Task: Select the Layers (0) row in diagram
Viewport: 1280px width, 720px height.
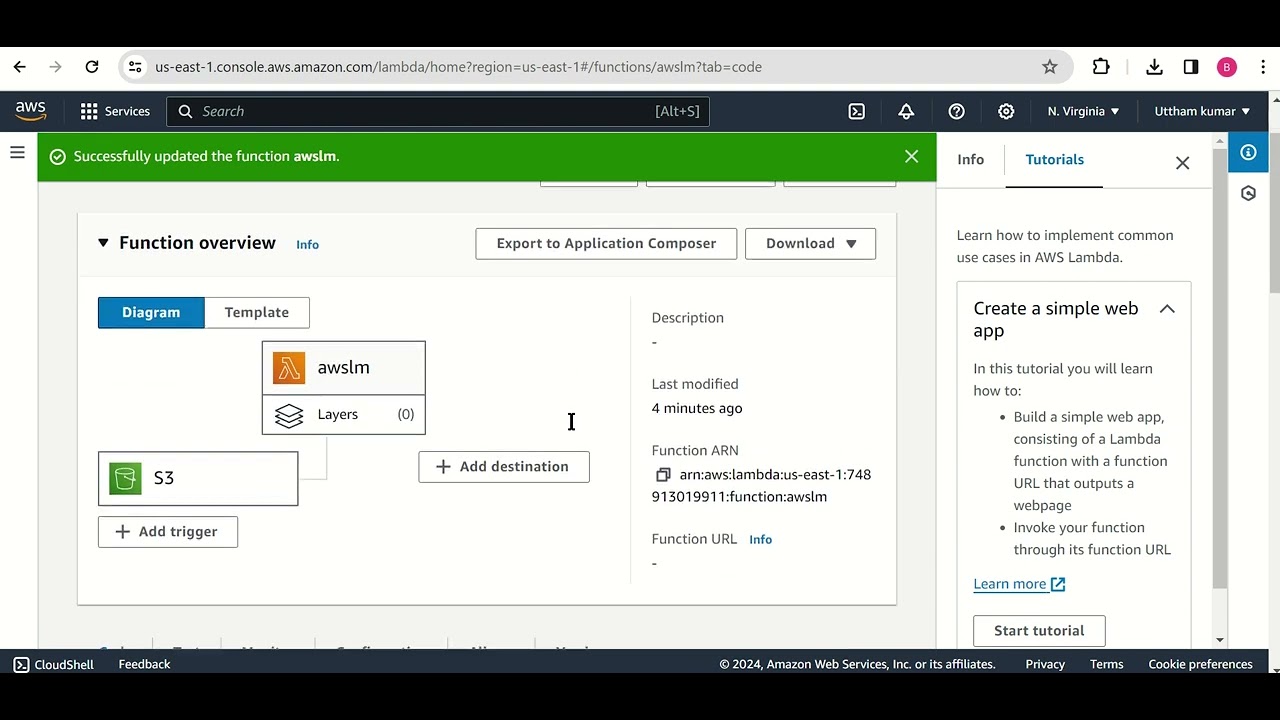Action: pos(343,415)
